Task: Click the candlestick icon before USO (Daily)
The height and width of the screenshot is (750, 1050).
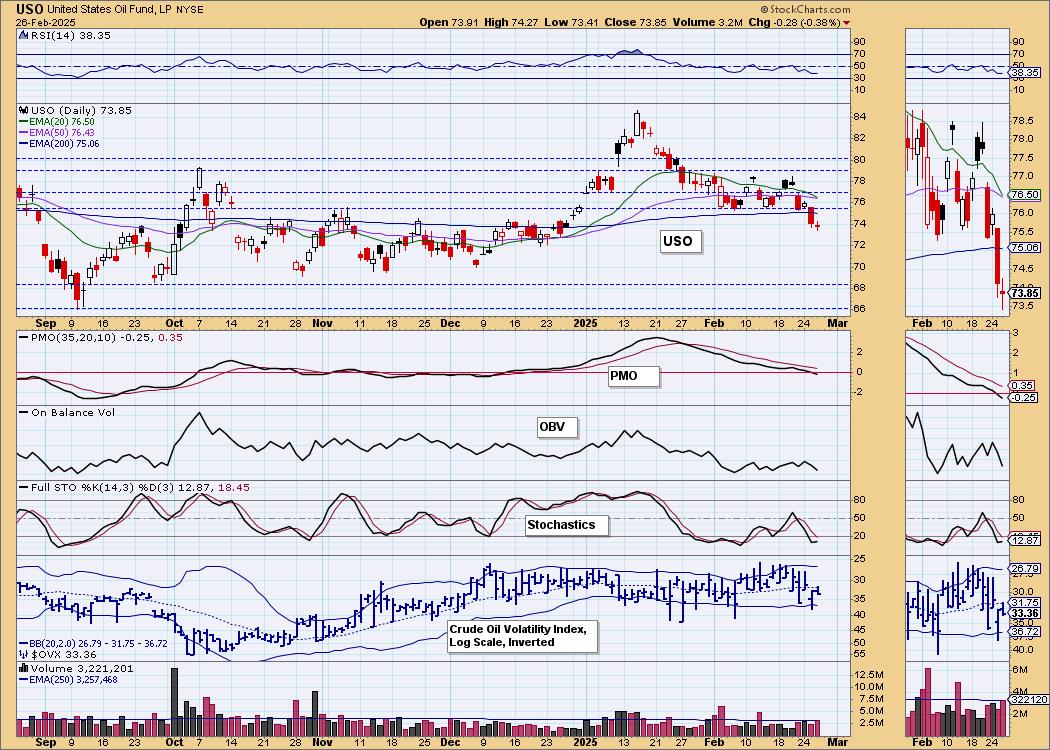Action: coord(23,110)
